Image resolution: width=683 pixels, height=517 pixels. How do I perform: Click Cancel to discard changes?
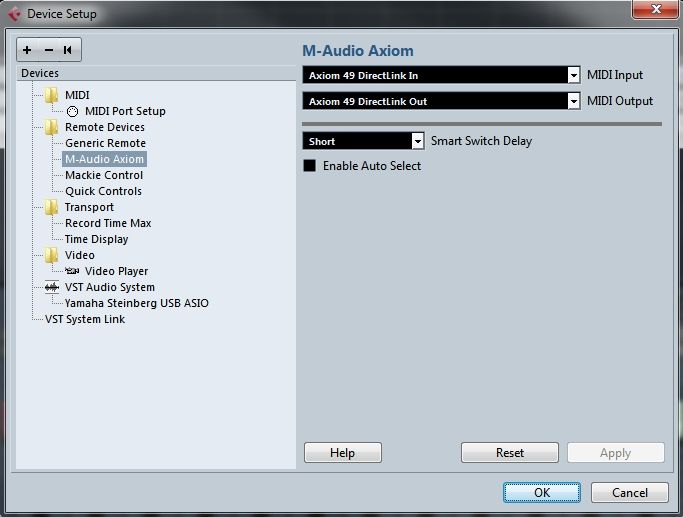pos(630,493)
